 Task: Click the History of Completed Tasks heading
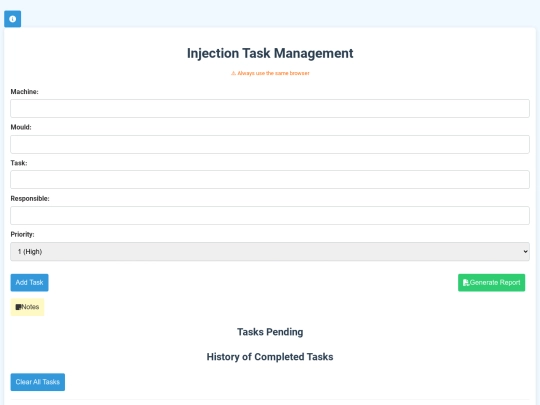[x=270, y=357]
